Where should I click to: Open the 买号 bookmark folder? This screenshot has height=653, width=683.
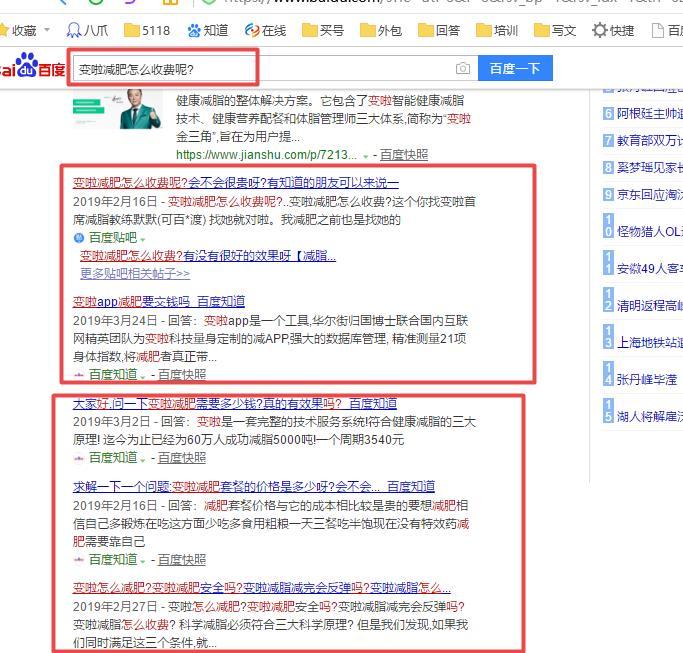tap(323, 30)
